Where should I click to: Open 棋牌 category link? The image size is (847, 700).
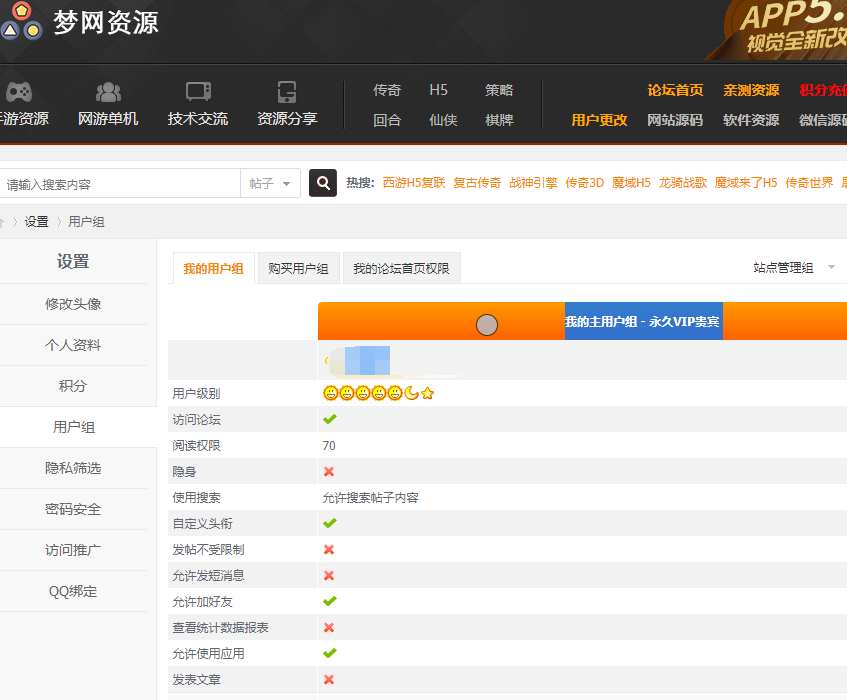(x=499, y=120)
